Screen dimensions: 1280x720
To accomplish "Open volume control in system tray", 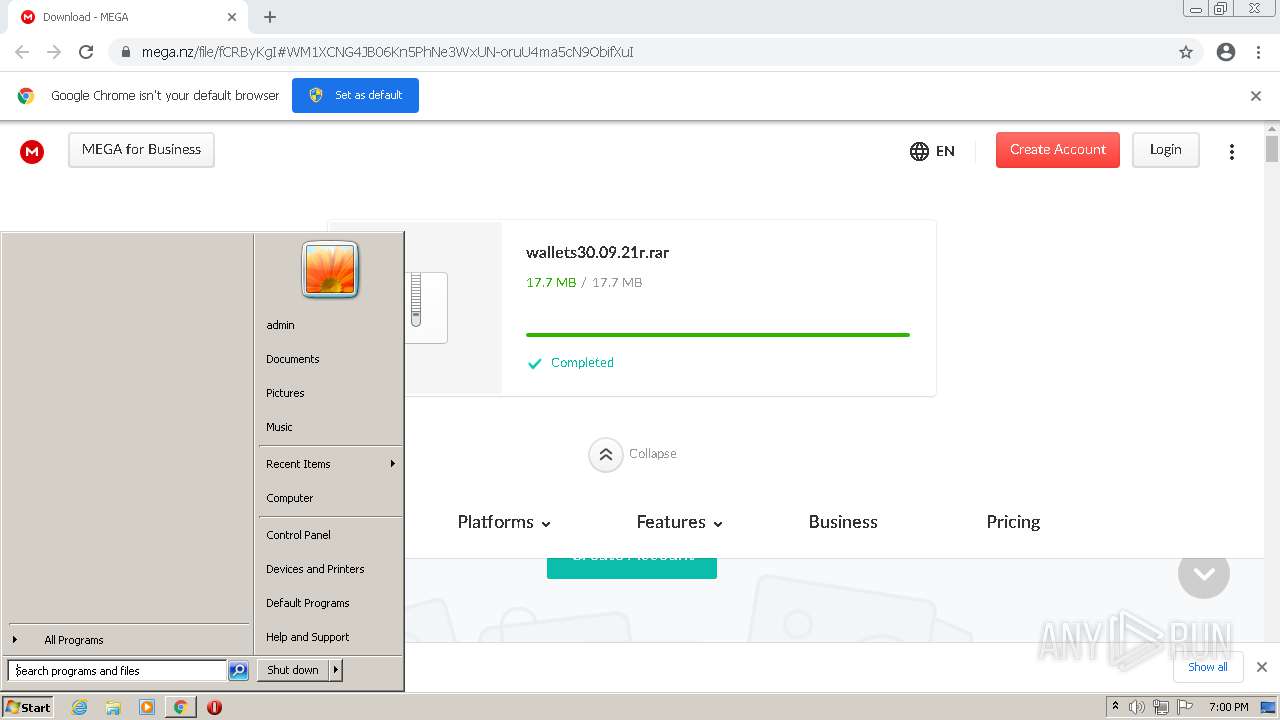I will [x=1137, y=707].
